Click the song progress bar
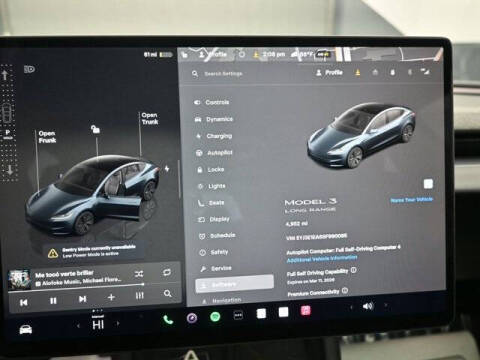This screenshot has height=360, width=480. [77, 287]
